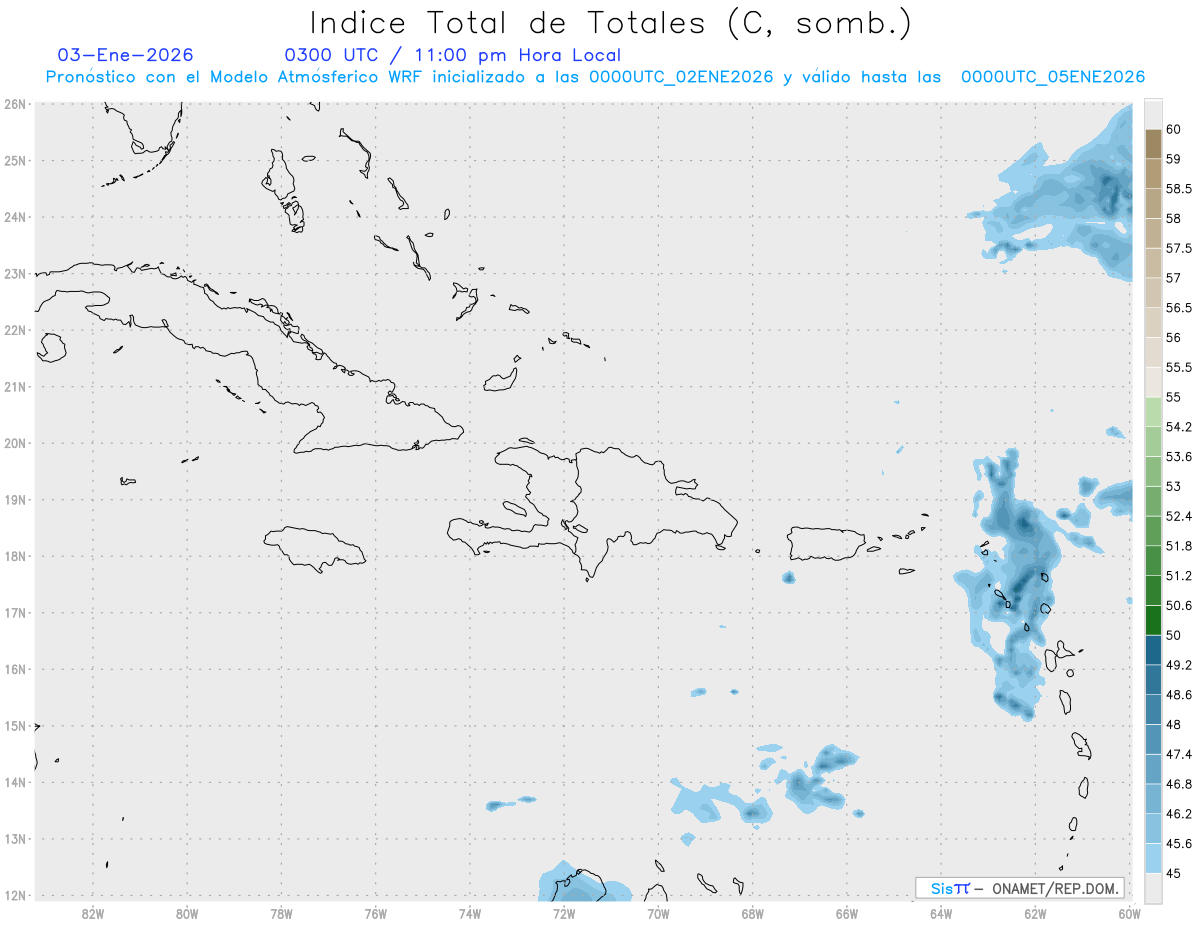
Task: Click the colorbar label '50'
Action: (1173, 635)
